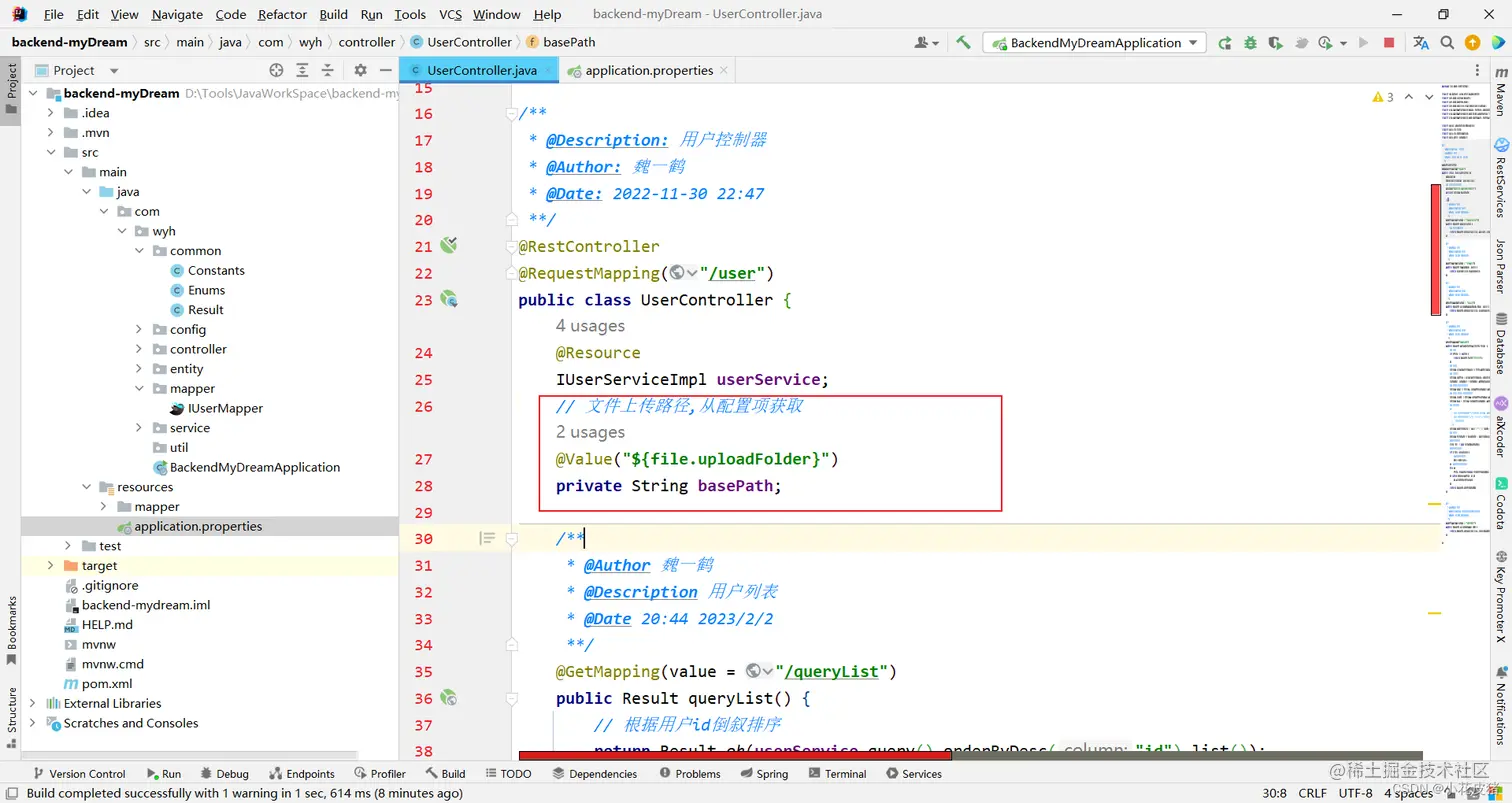1512x803 pixels.
Task: Expand the config package
Action: (x=139, y=329)
